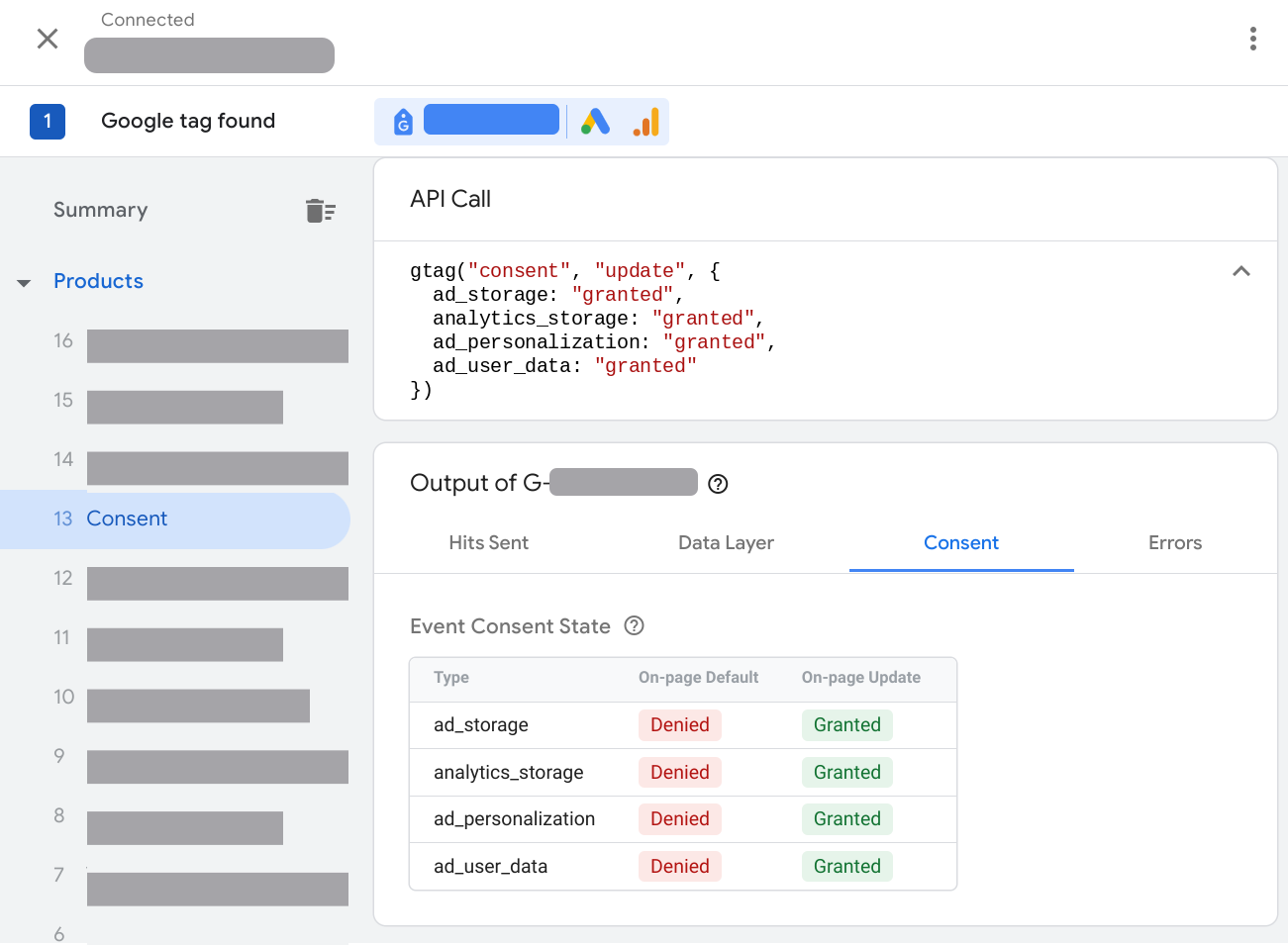Click the help icon next to Output of G-
The image size is (1288, 945).
pos(718,483)
